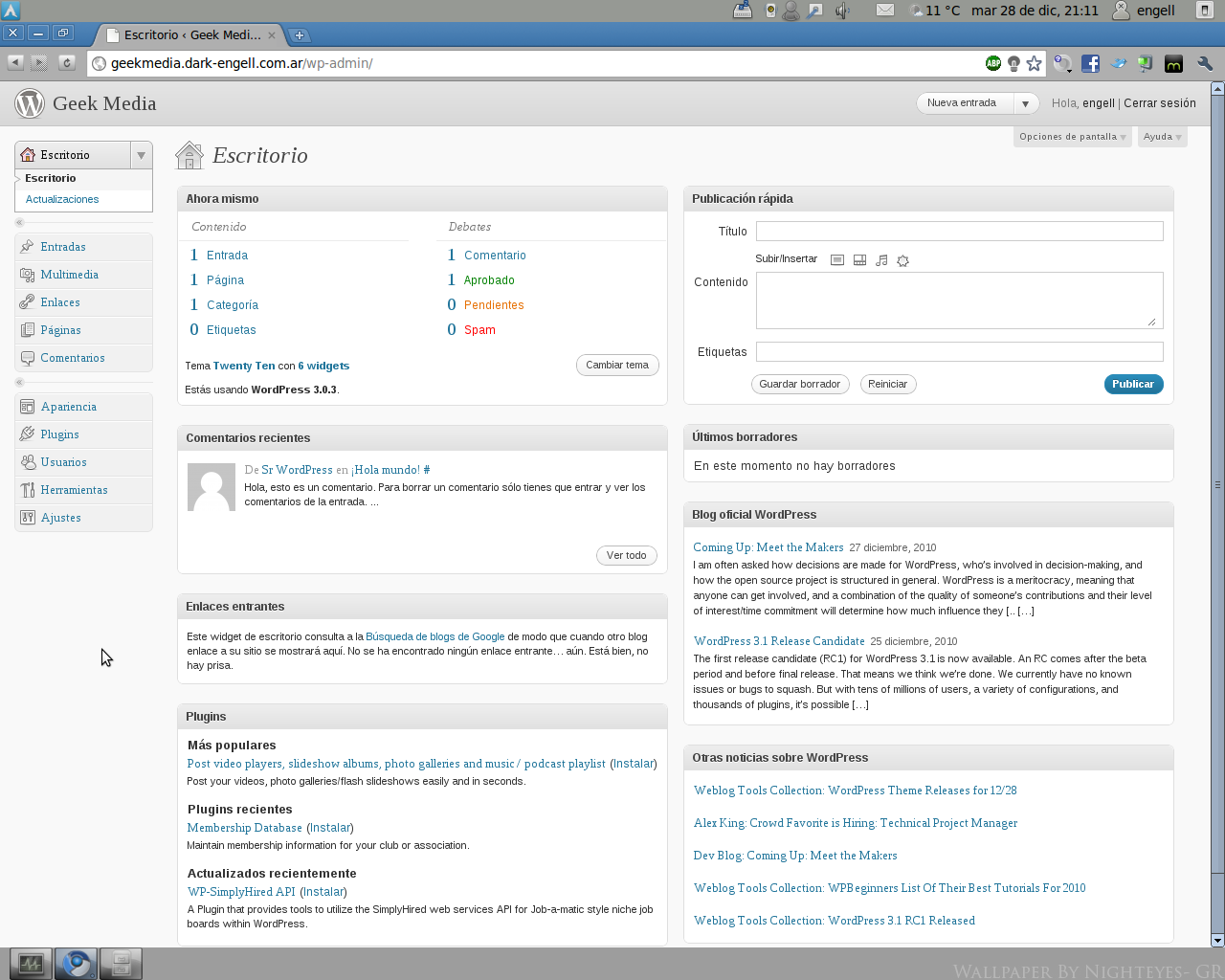The height and width of the screenshot is (980, 1225).
Task: Open the Pendientes comments link
Action: [494, 305]
